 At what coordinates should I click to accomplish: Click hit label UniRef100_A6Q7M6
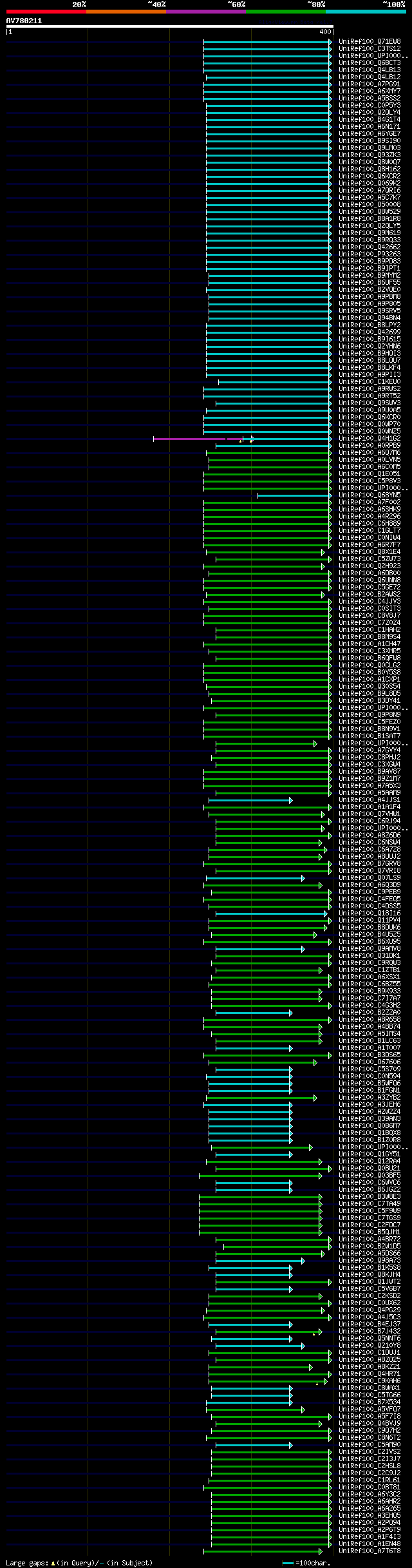click(x=370, y=453)
